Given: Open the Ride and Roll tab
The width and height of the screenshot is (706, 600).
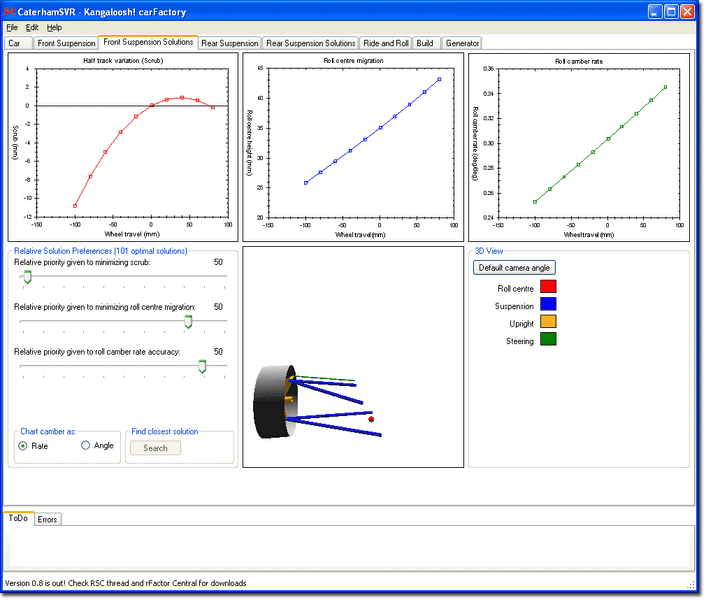Looking at the screenshot, I should click(386, 43).
